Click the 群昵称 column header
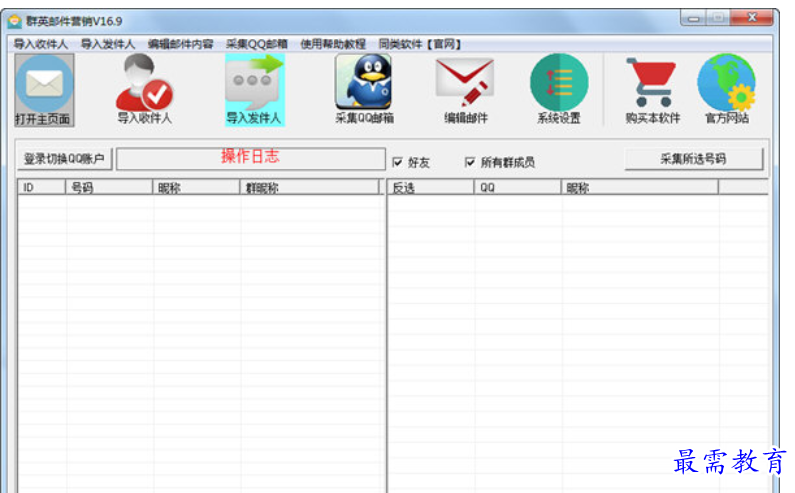795x493 pixels. [309, 188]
